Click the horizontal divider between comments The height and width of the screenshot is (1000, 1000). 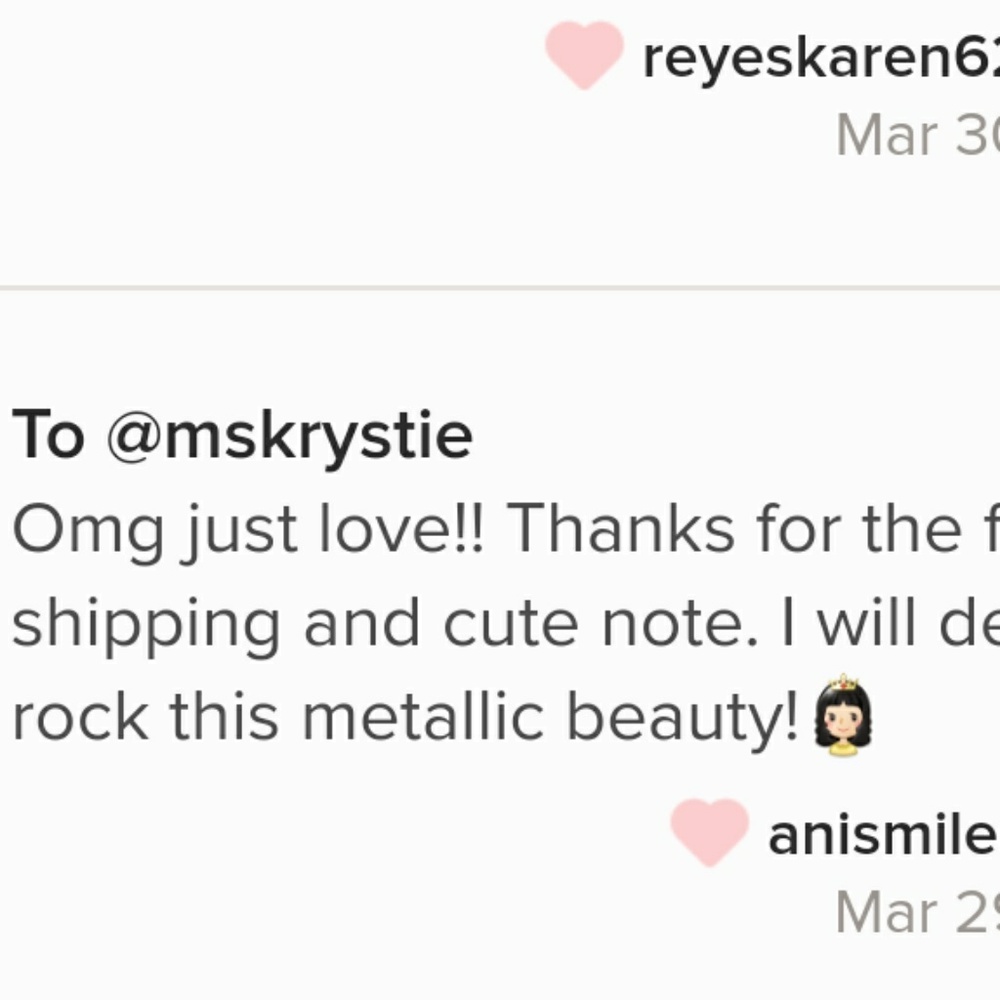click(x=500, y=288)
